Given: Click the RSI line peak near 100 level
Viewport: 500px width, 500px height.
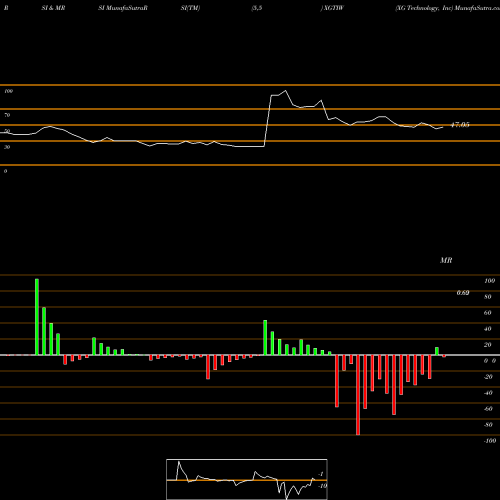Looking at the screenshot, I should tap(285, 91).
